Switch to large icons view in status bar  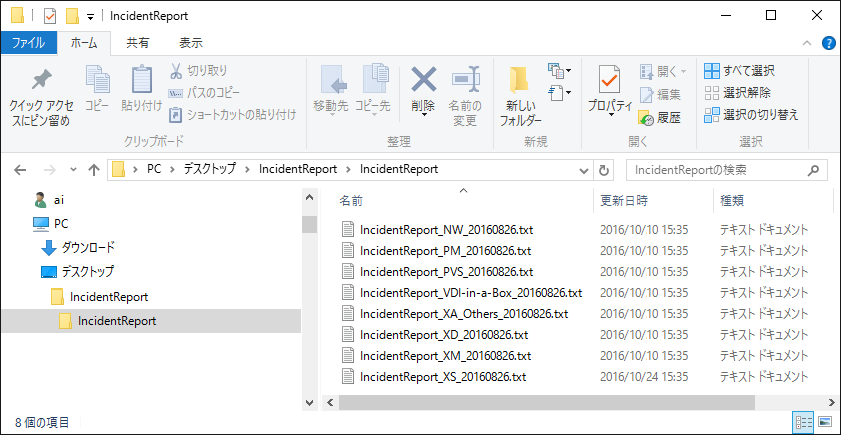pos(824,422)
